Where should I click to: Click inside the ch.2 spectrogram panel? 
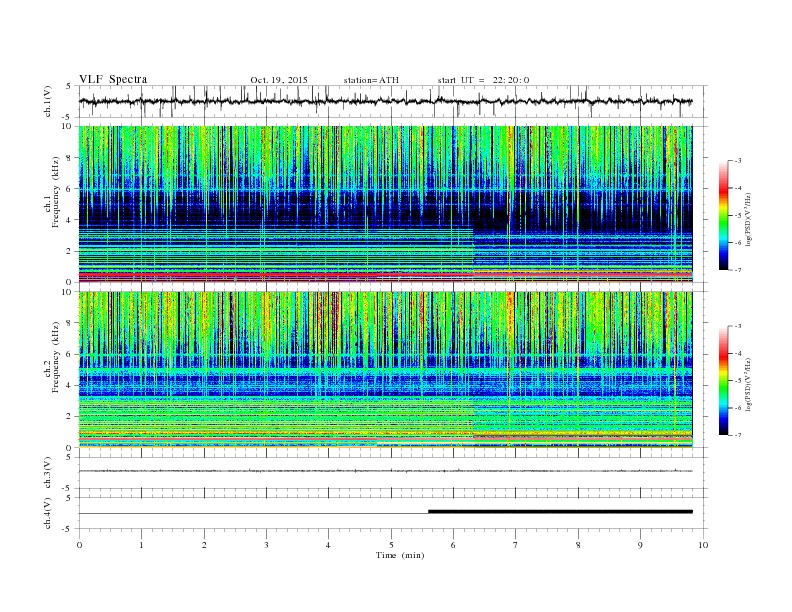pyautogui.click(x=385, y=370)
